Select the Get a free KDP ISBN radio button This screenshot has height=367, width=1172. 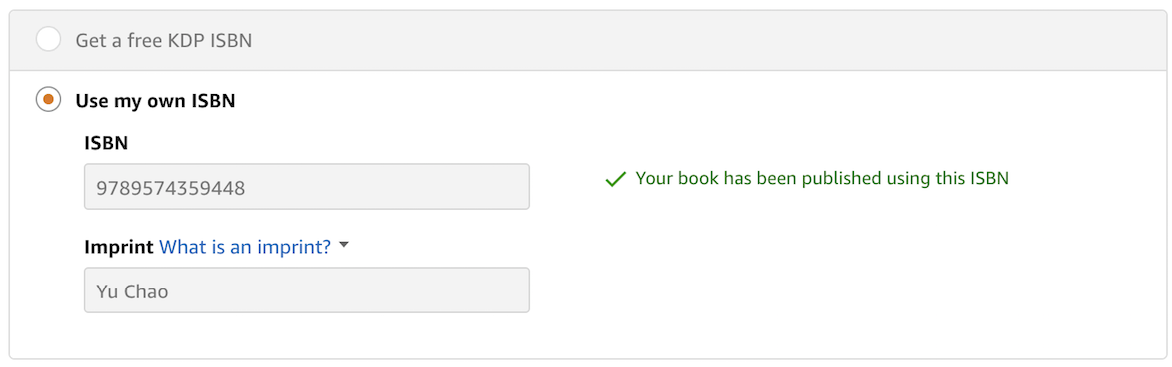click(x=49, y=40)
